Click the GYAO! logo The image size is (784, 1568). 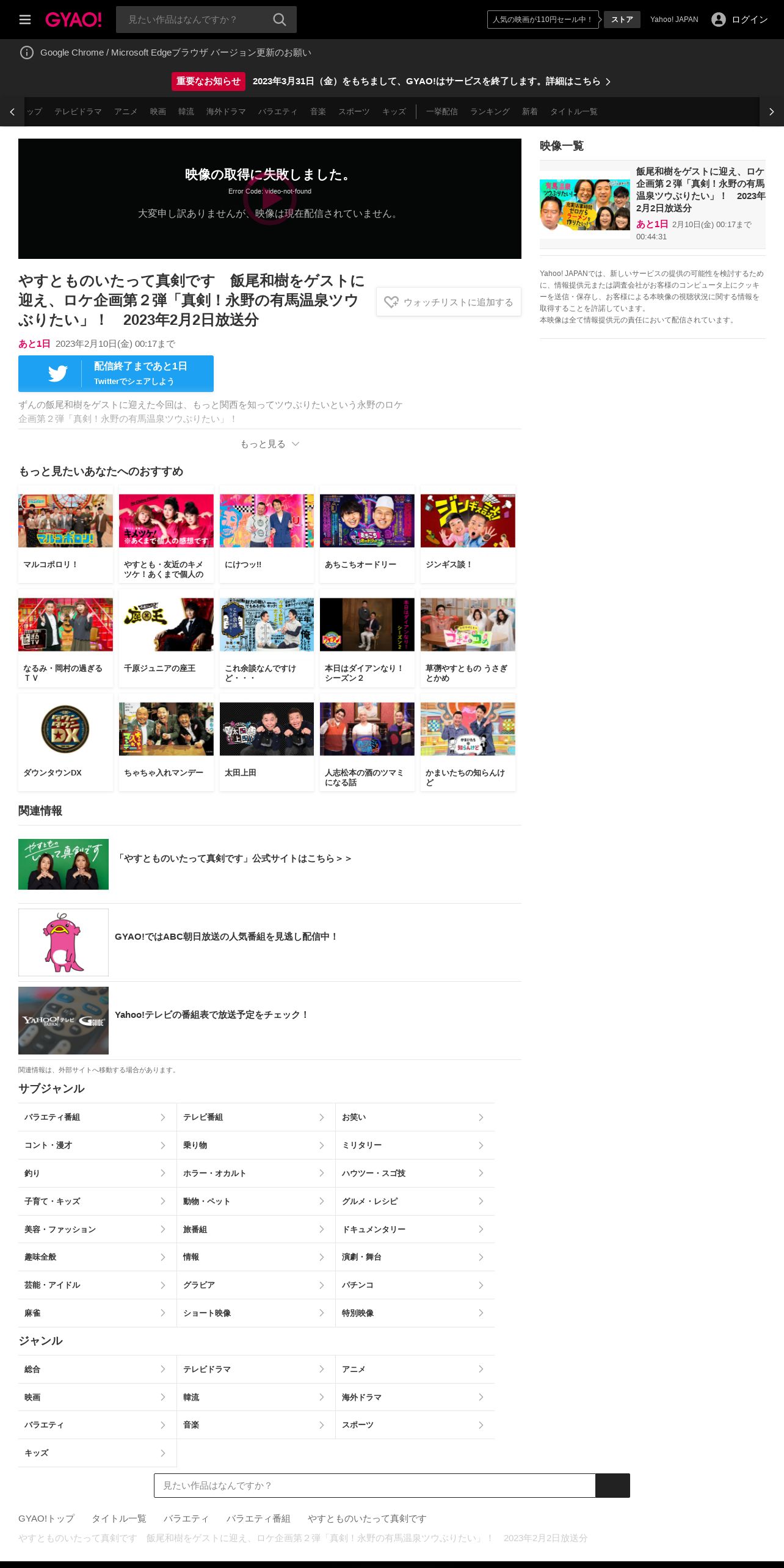73,20
